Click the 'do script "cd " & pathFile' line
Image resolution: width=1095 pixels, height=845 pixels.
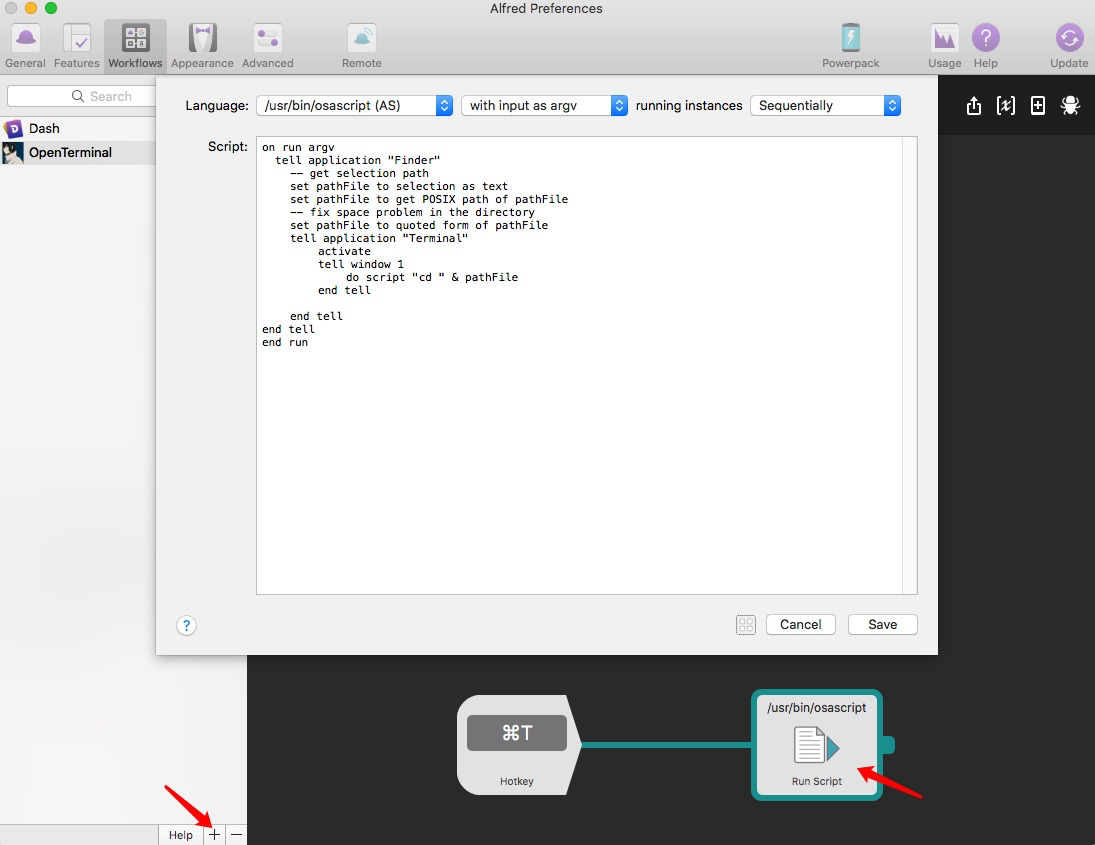(432, 277)
